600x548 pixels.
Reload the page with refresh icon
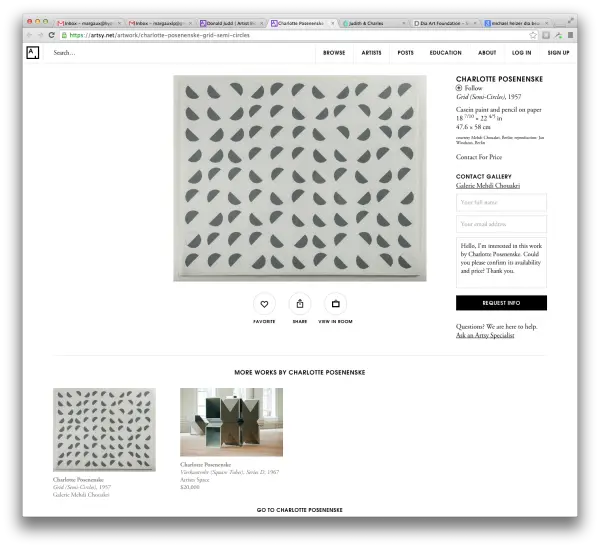(x=52, y=35)
